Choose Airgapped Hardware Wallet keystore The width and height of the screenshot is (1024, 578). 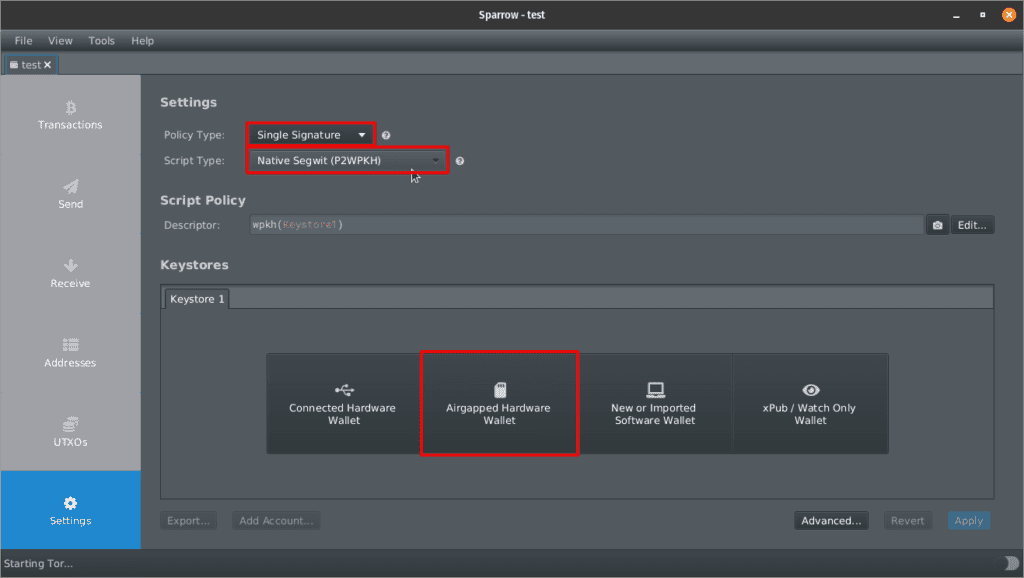point(500,404)
